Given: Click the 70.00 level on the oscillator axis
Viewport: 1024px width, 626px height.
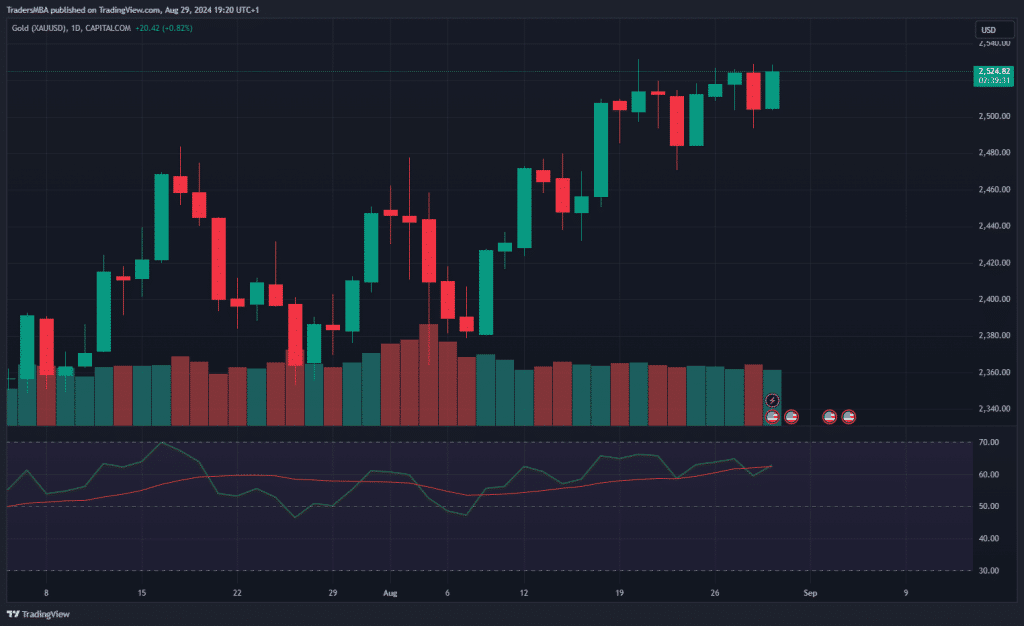Looking at the screenshot, I should tap(988, 442).
